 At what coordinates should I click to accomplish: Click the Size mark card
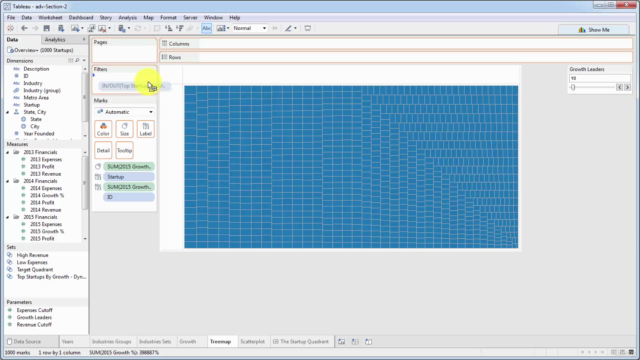[124, 129]
